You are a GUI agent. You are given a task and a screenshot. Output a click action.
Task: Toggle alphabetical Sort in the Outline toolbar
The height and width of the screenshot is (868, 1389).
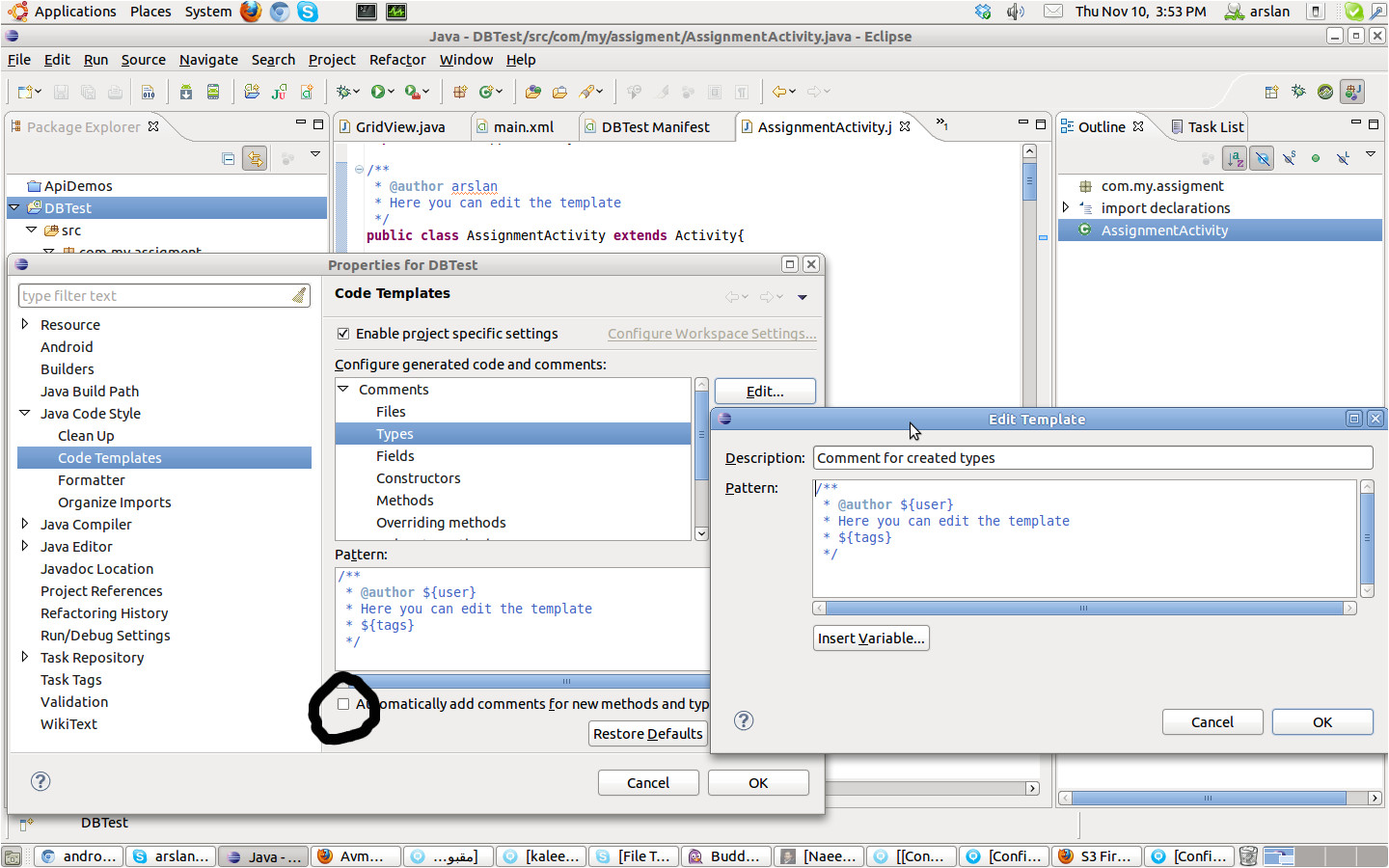(x=1235, y=158)
